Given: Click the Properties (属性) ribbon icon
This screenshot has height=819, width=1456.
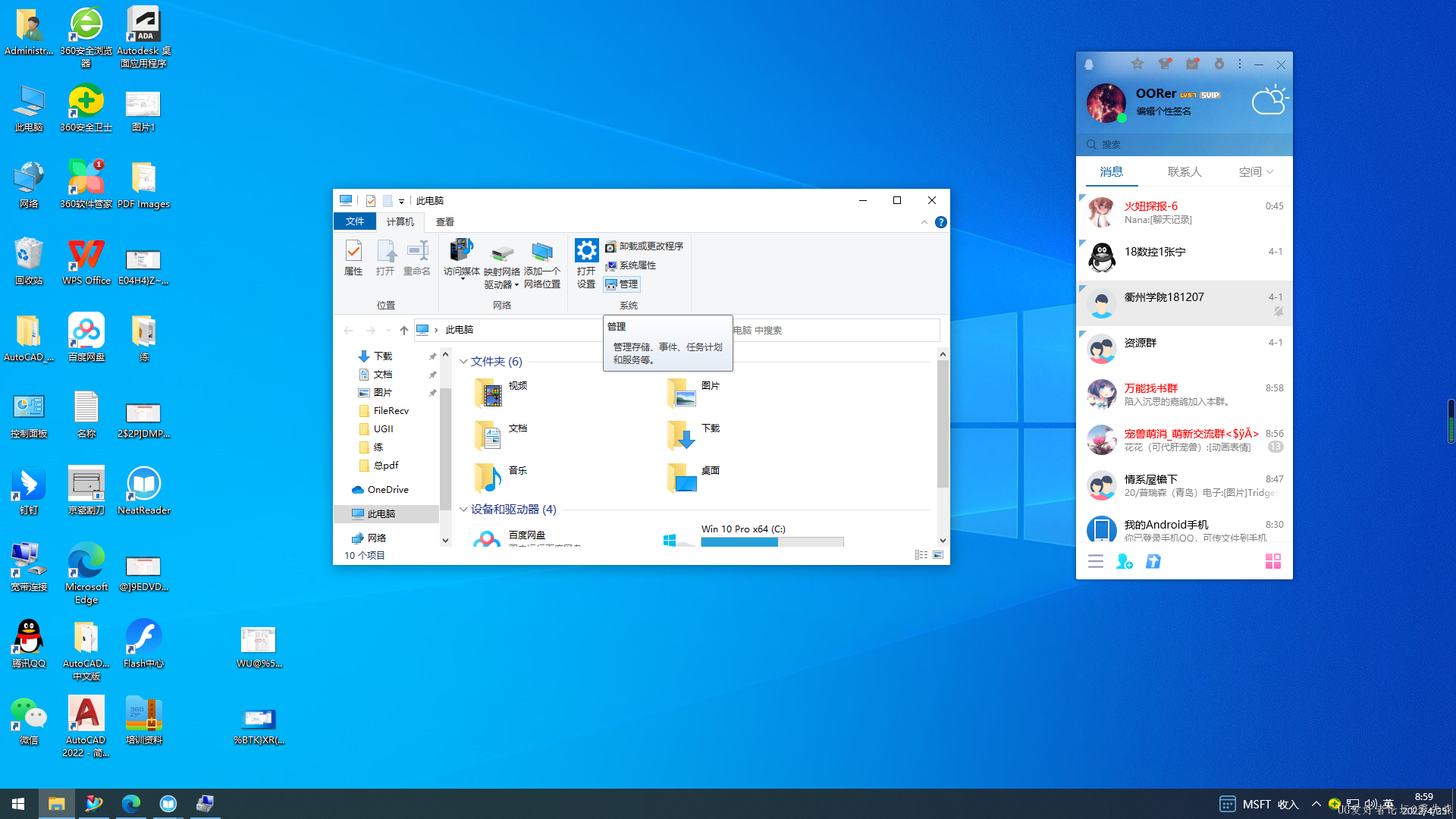Looking at the screenshot, I should pyautogui.click(x=353, y=258).
